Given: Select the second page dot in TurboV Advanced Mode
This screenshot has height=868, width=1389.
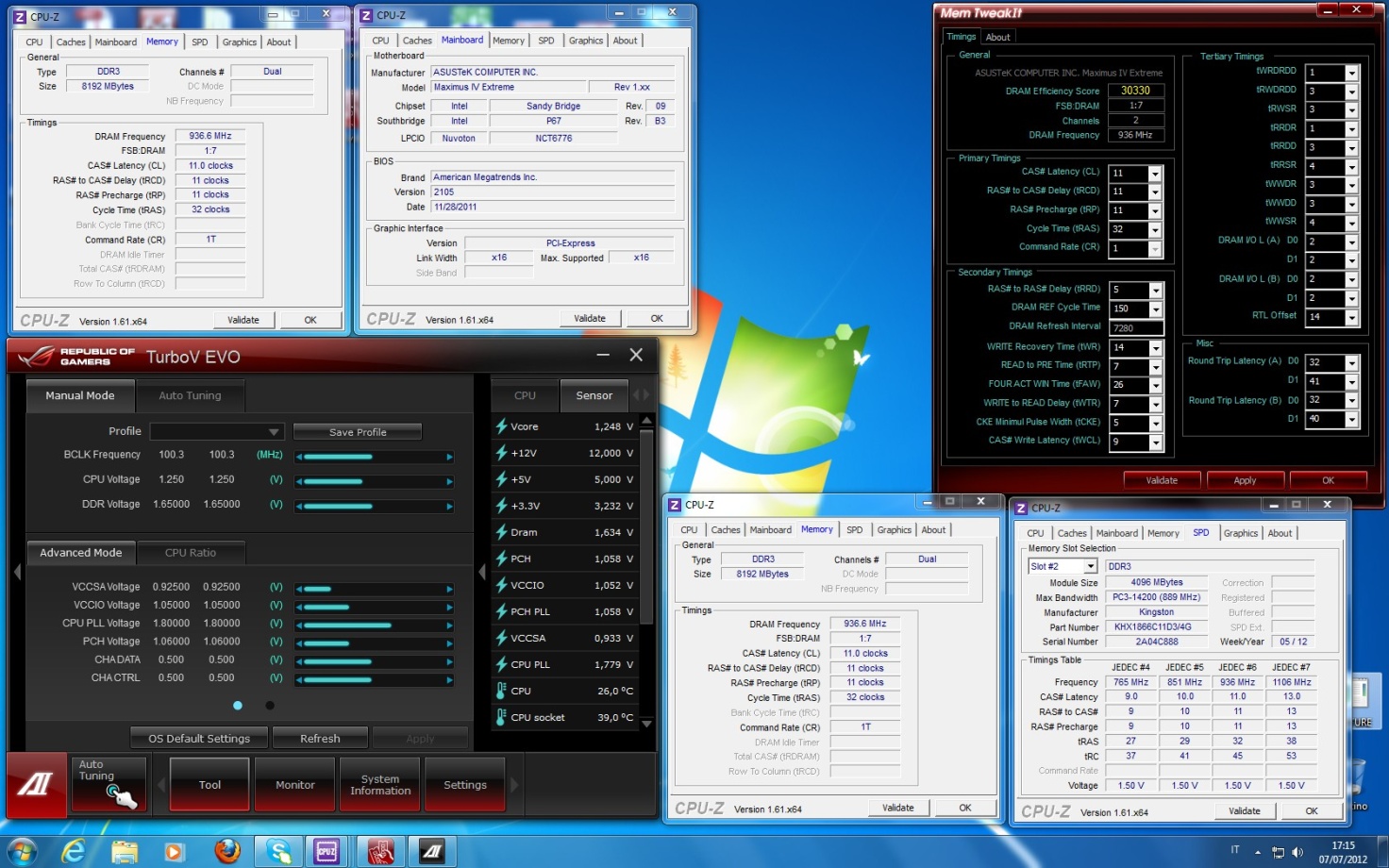Looking at the screenshot, I should [270, 706].
